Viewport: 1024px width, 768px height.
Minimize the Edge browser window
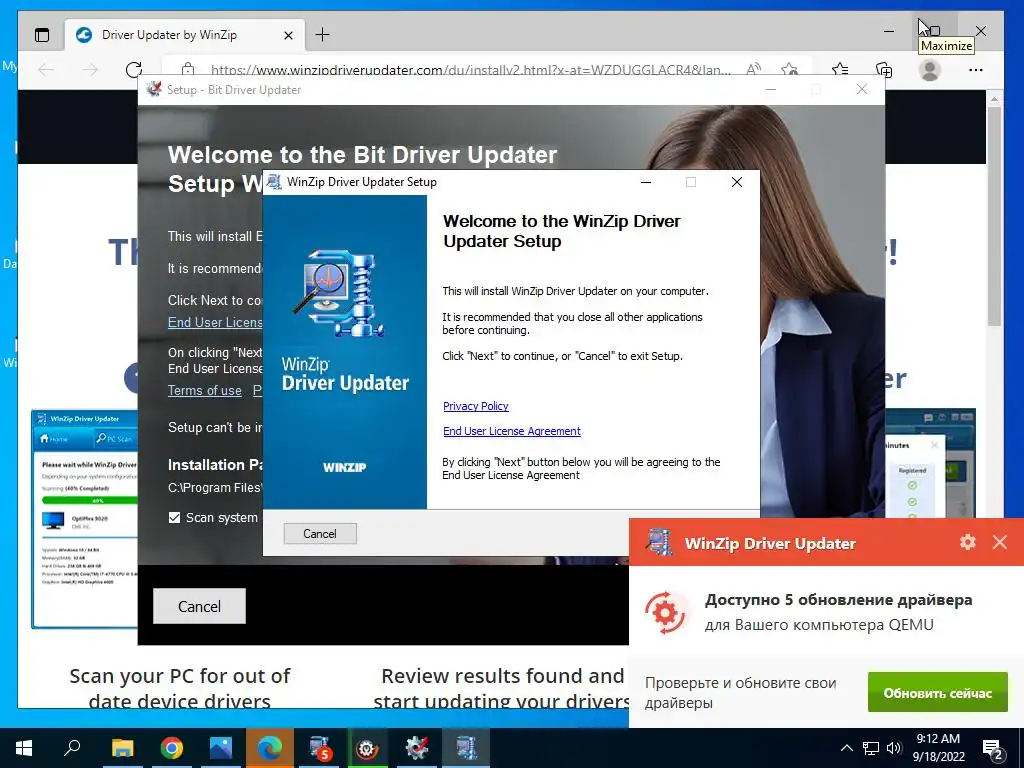889,31
